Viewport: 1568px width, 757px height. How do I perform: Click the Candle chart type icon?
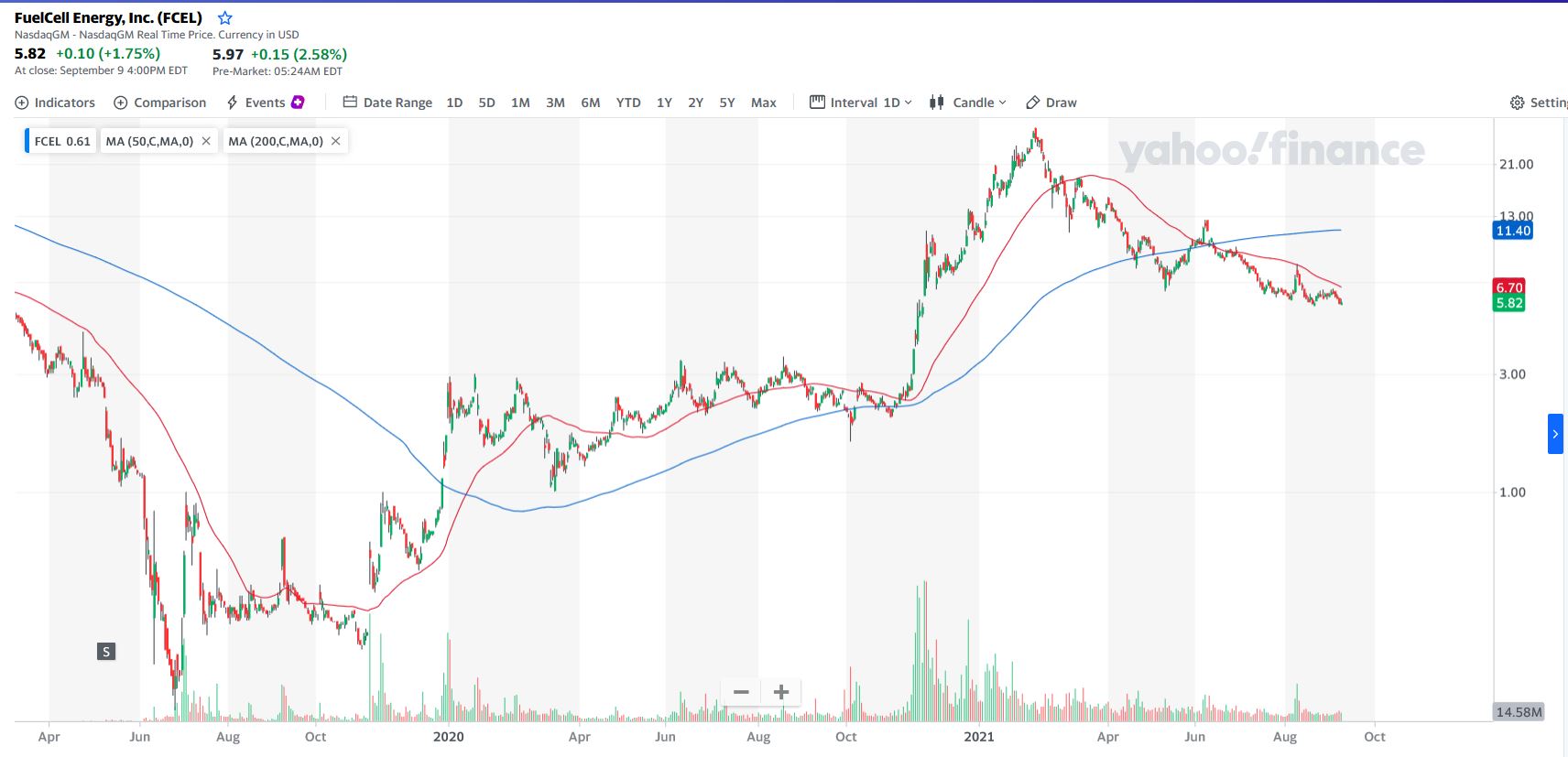tap(937, 103)
